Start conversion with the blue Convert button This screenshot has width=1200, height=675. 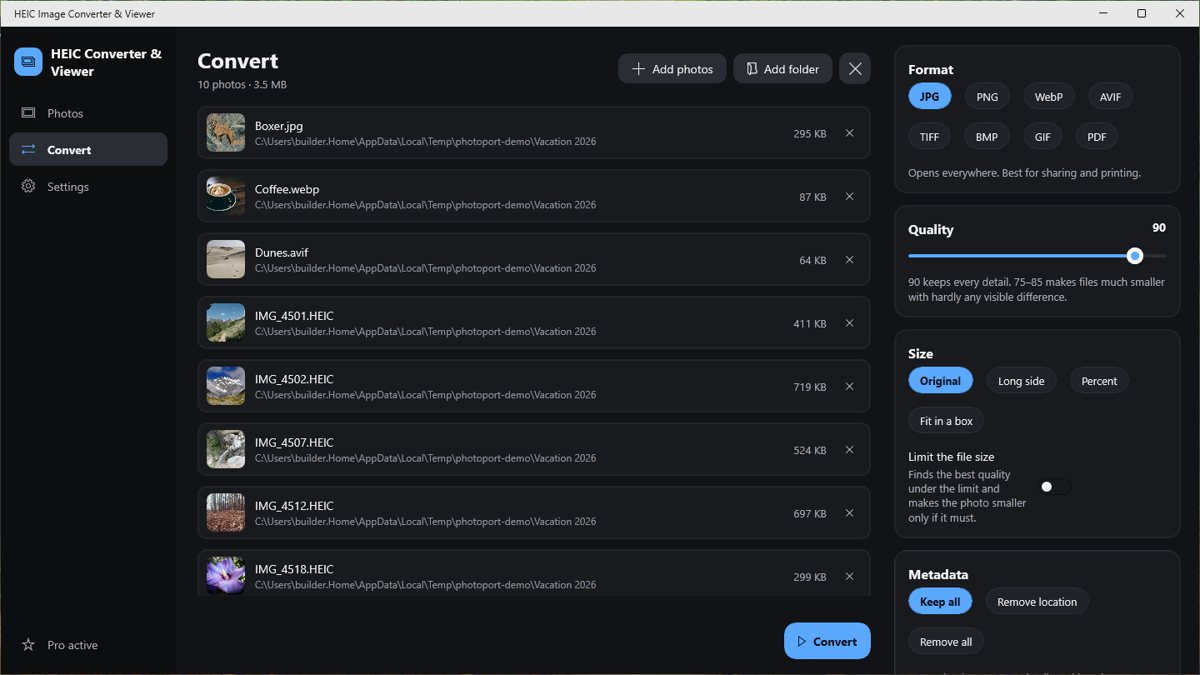click(827, 641)
